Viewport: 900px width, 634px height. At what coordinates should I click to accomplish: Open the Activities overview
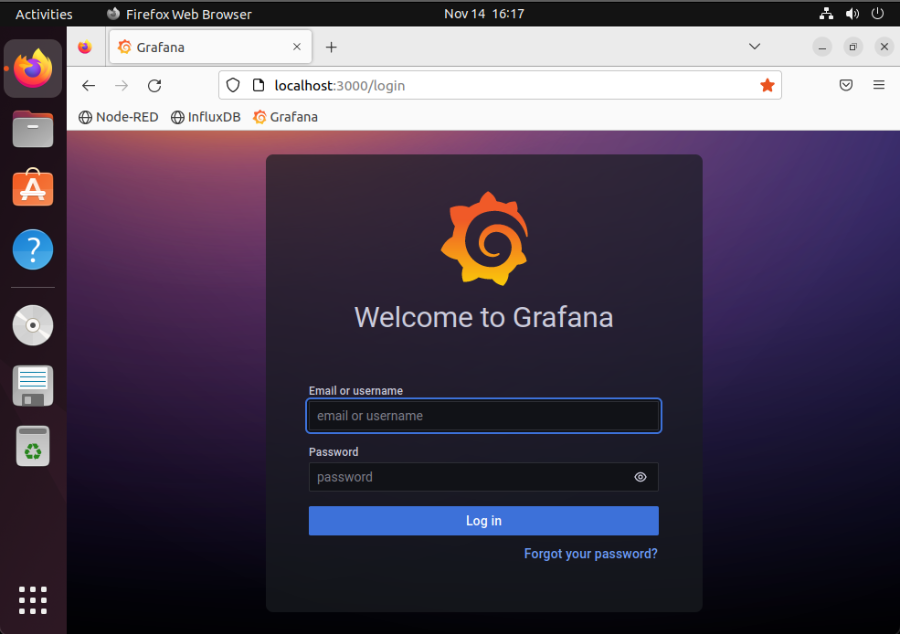pyautogui.click(x=44, y=14)
